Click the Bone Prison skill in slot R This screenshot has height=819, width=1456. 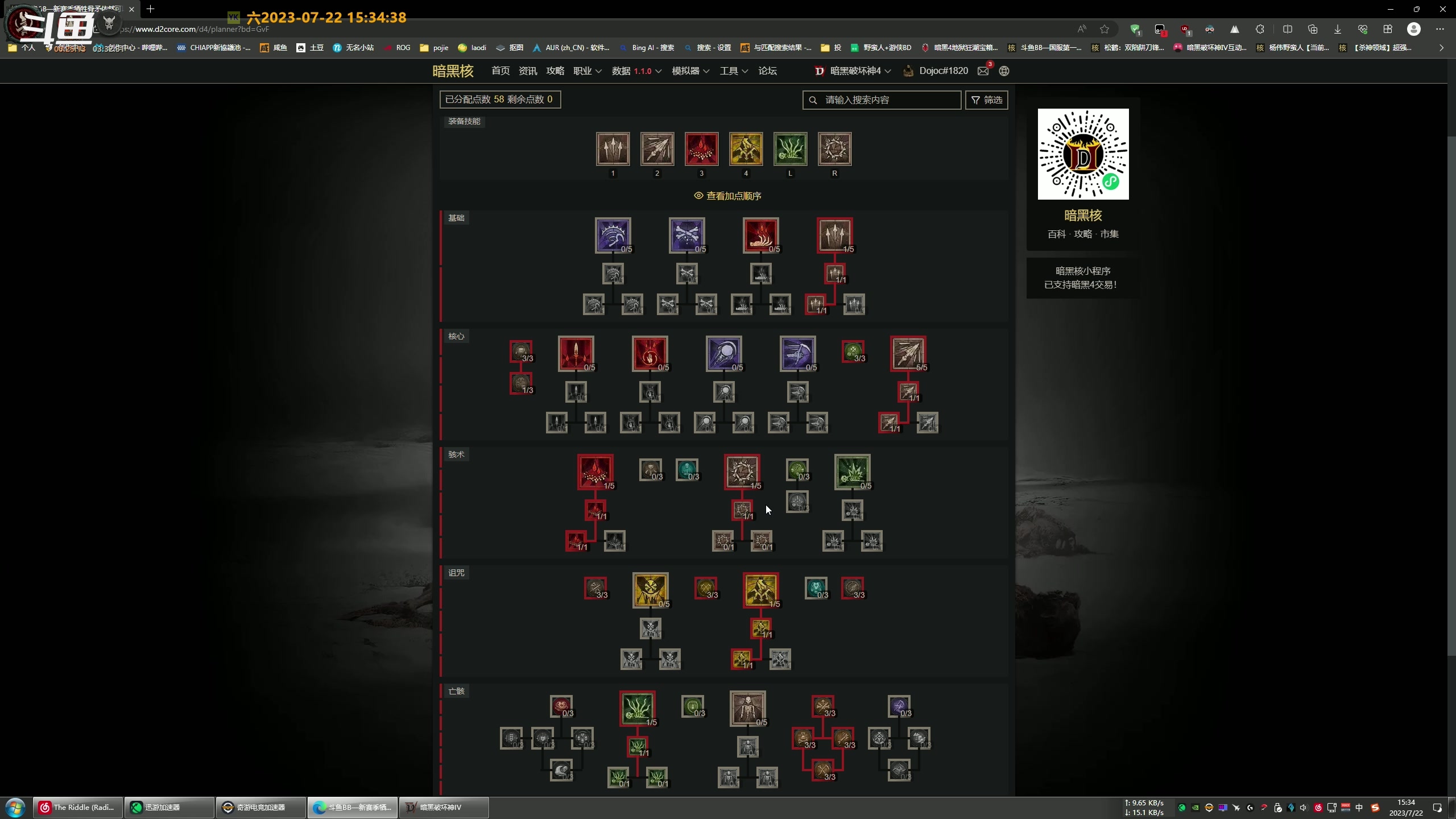834,149
